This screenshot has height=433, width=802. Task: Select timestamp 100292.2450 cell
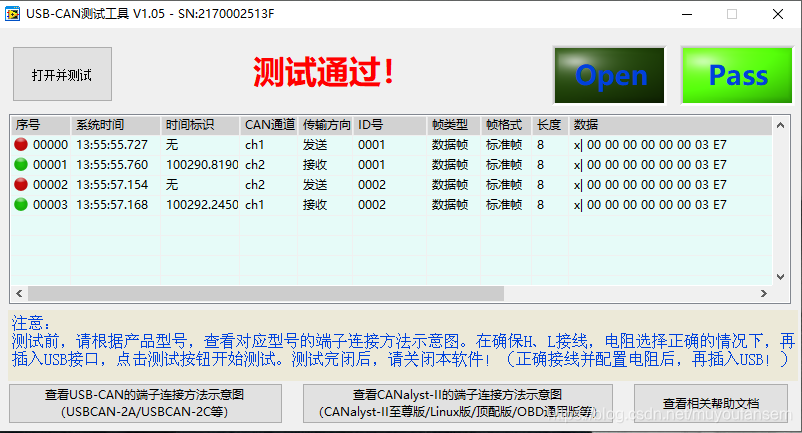pyautogui.click(x=202, y=204)
